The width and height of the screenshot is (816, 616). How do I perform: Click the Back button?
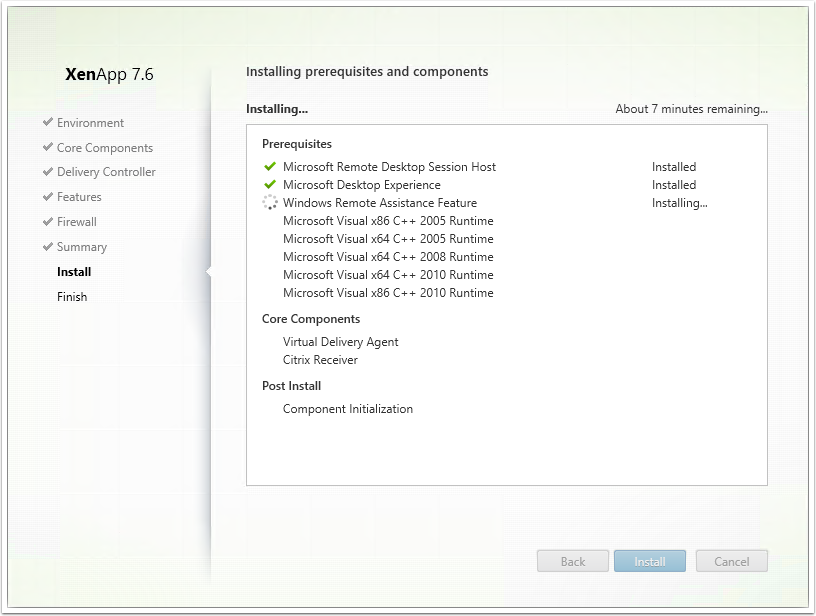(572, 561)
